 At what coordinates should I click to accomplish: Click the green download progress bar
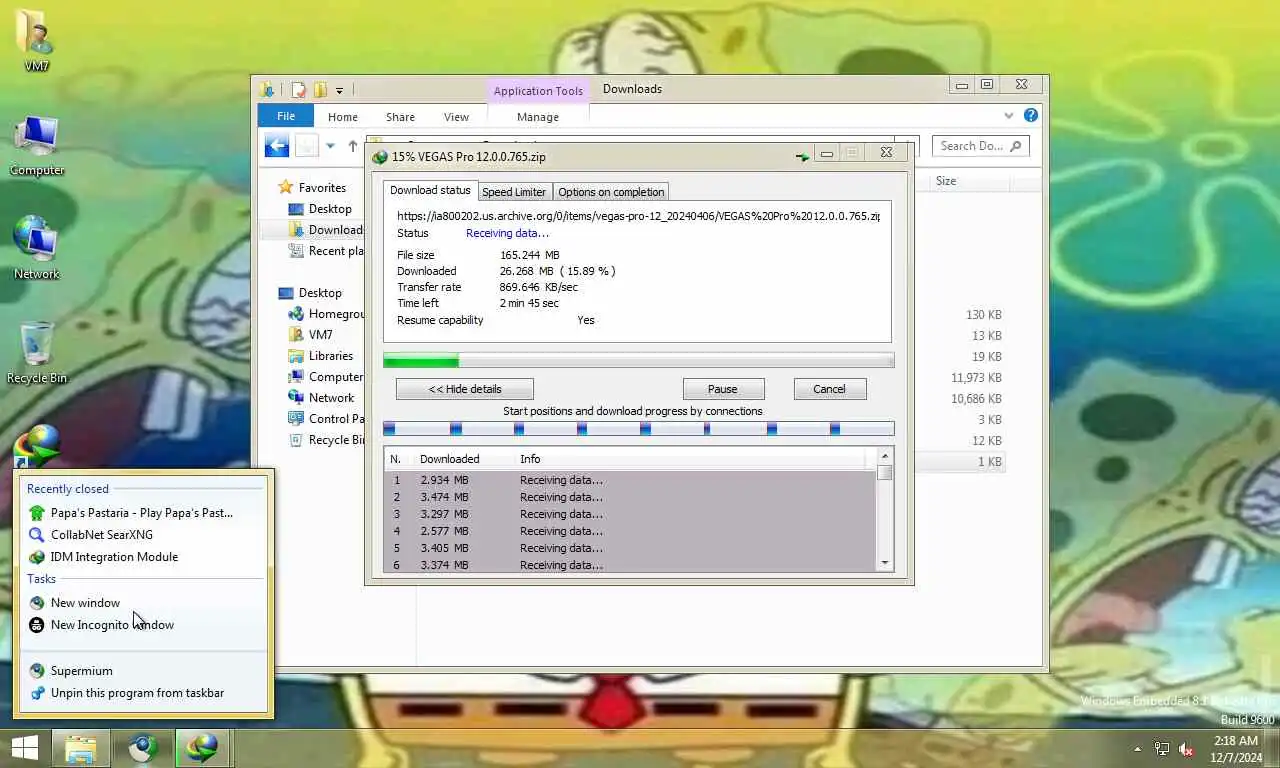coord(639,360)
